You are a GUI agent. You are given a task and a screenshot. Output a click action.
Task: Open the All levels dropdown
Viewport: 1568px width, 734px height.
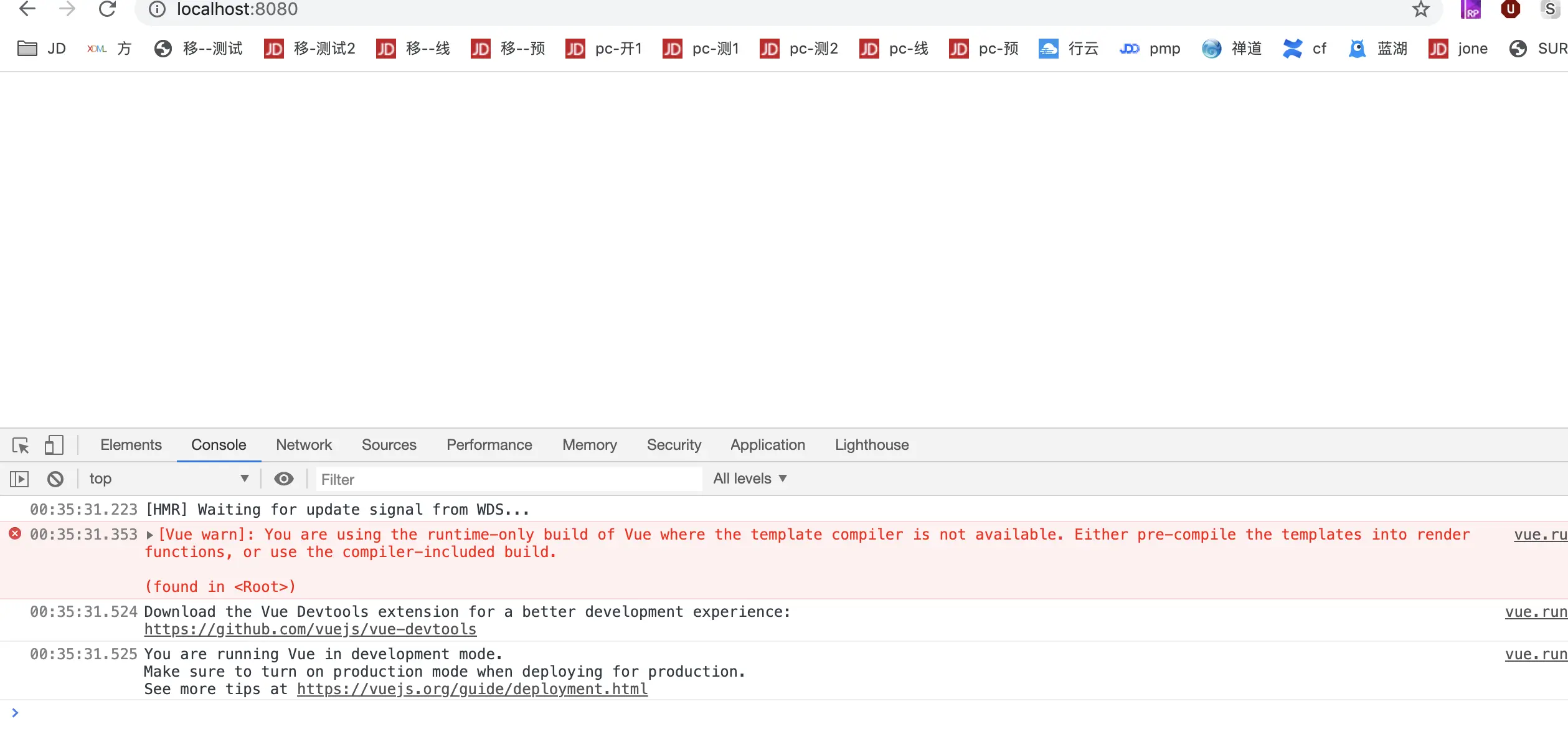click(750, 479)
